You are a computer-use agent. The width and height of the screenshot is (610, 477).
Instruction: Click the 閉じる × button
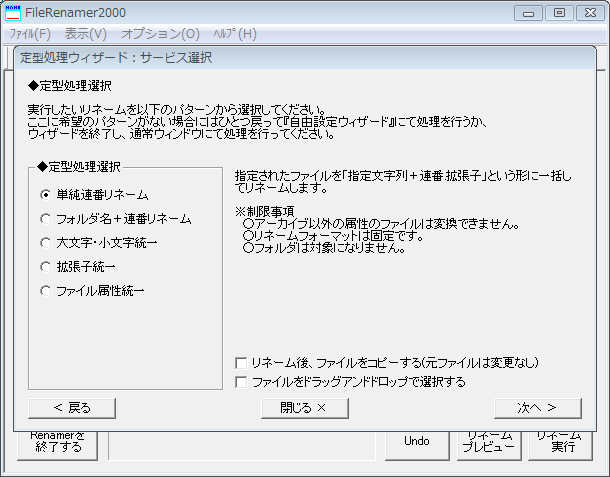pos(305,408)
